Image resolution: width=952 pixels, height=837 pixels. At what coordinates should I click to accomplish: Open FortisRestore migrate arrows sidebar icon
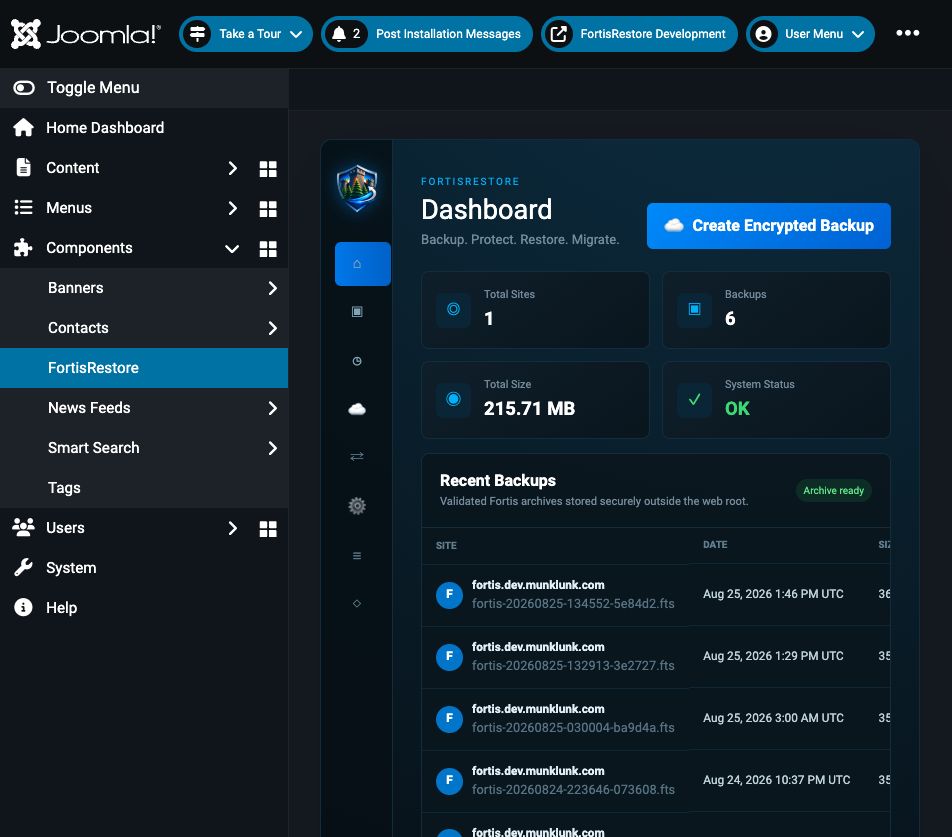[x=357, y=456]
